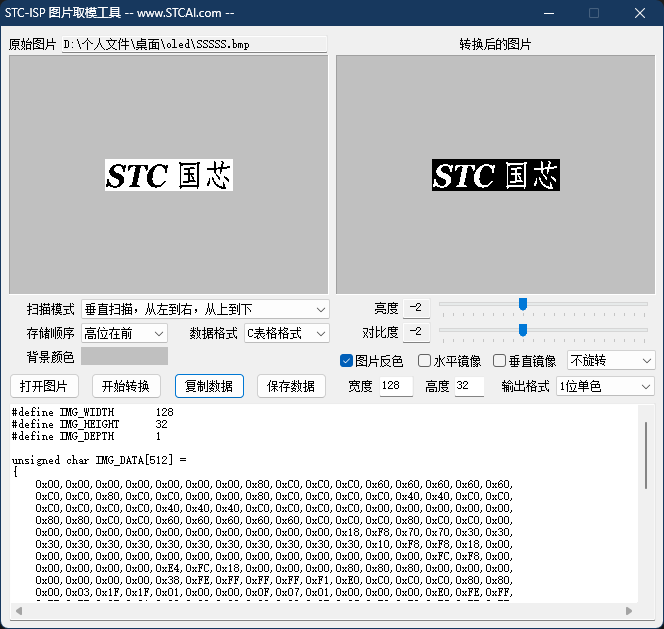Open the rotation dropdown showing 不旋转
Image resolution: width=664 pixels, height=629 pixels.
click(x=611, y=360)
